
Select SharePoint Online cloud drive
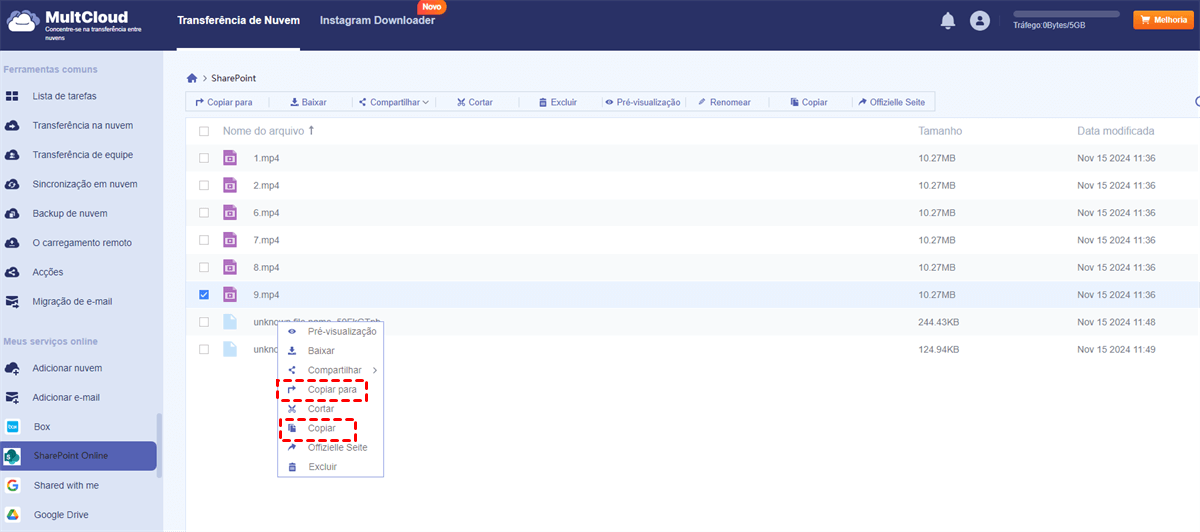point(78,456)
